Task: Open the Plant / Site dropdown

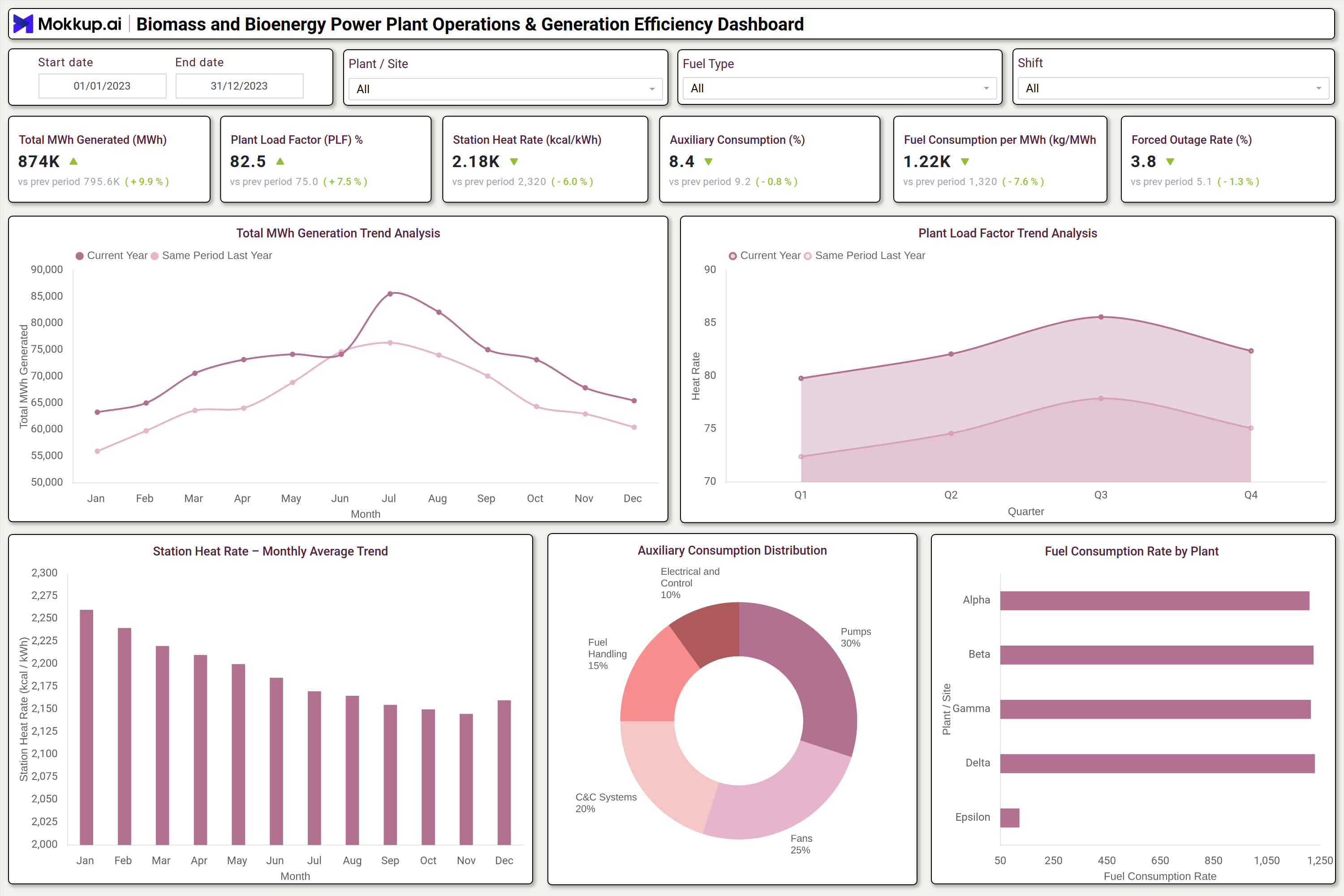Action: (505, 89)
